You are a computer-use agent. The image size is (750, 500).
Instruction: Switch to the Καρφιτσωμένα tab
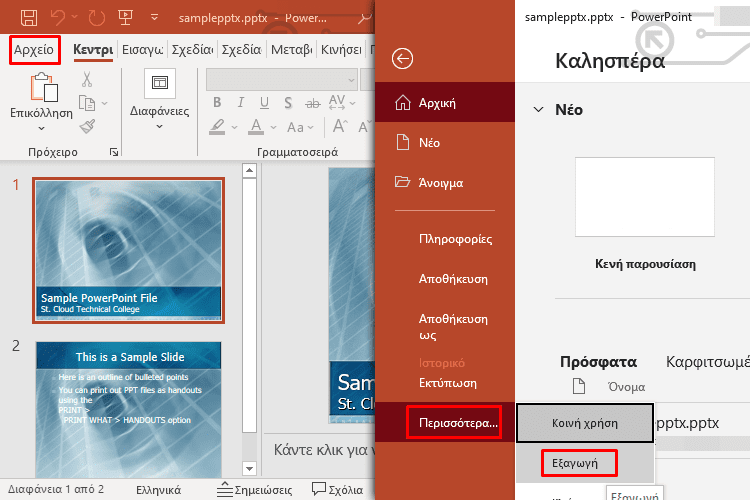[708, 362]
